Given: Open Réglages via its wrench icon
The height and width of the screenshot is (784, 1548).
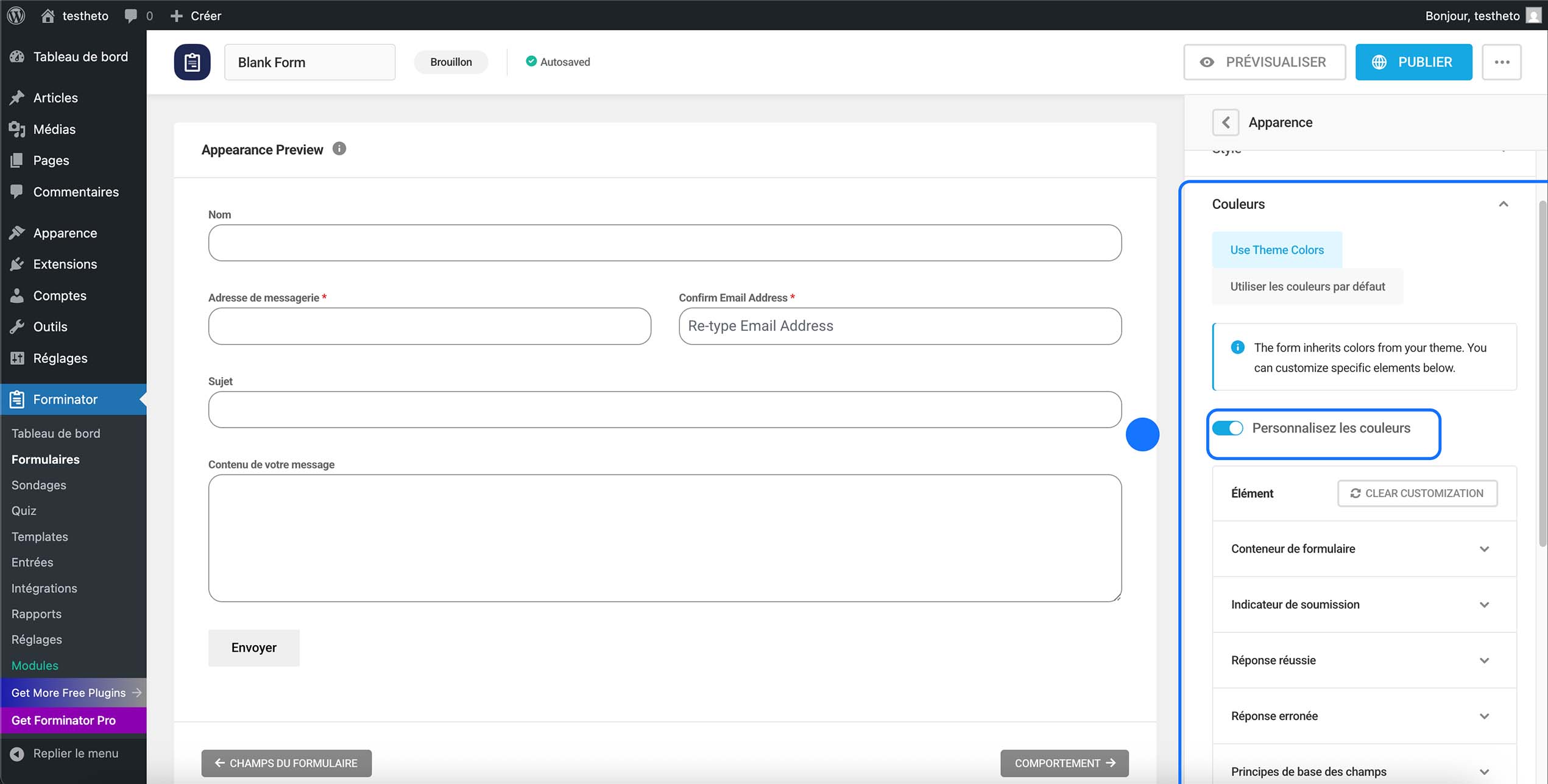Looking at the screenshot, I should click(17, 358).
